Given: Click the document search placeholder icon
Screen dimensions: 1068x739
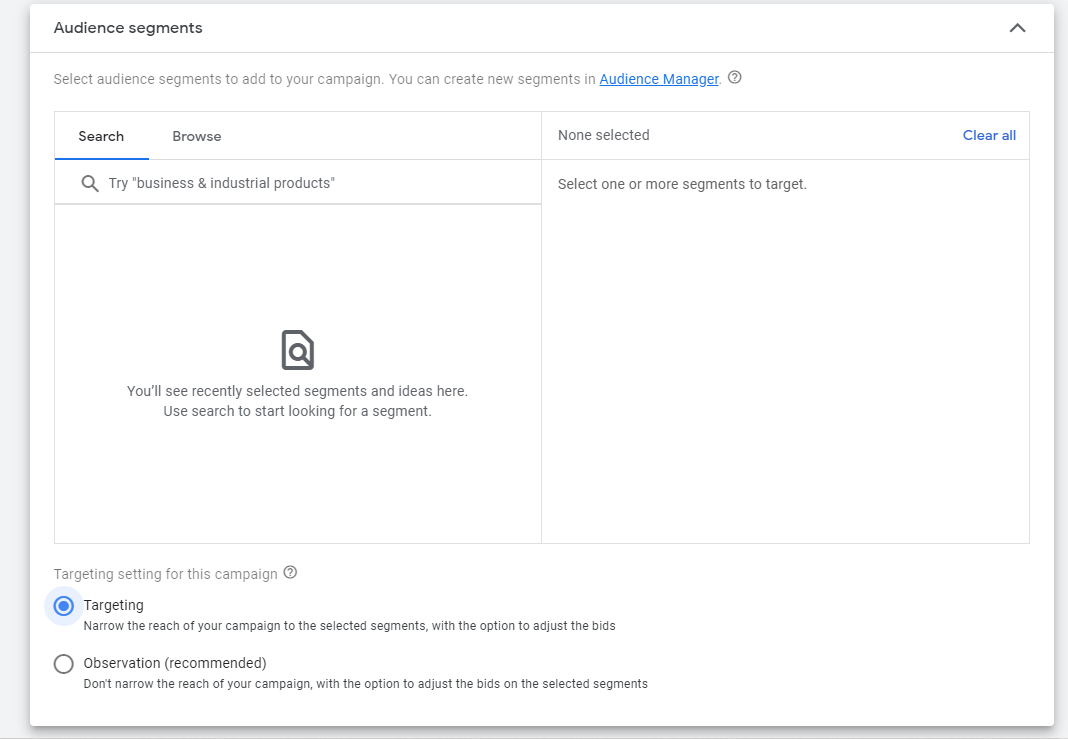Looking at the screenshot, I should point(298,350).
